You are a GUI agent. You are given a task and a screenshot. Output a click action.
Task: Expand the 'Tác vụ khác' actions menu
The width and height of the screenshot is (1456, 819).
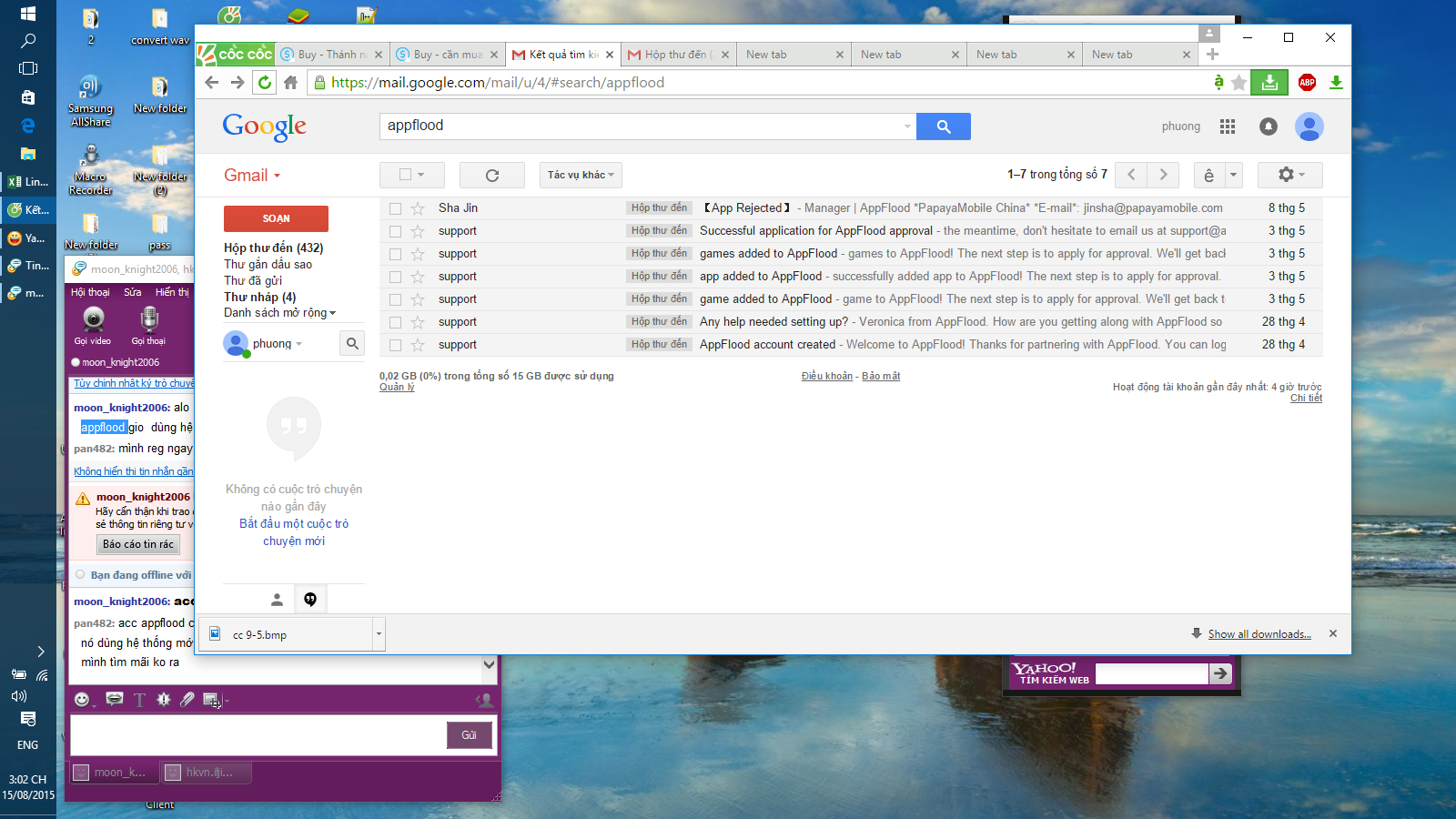pos(581,175)
